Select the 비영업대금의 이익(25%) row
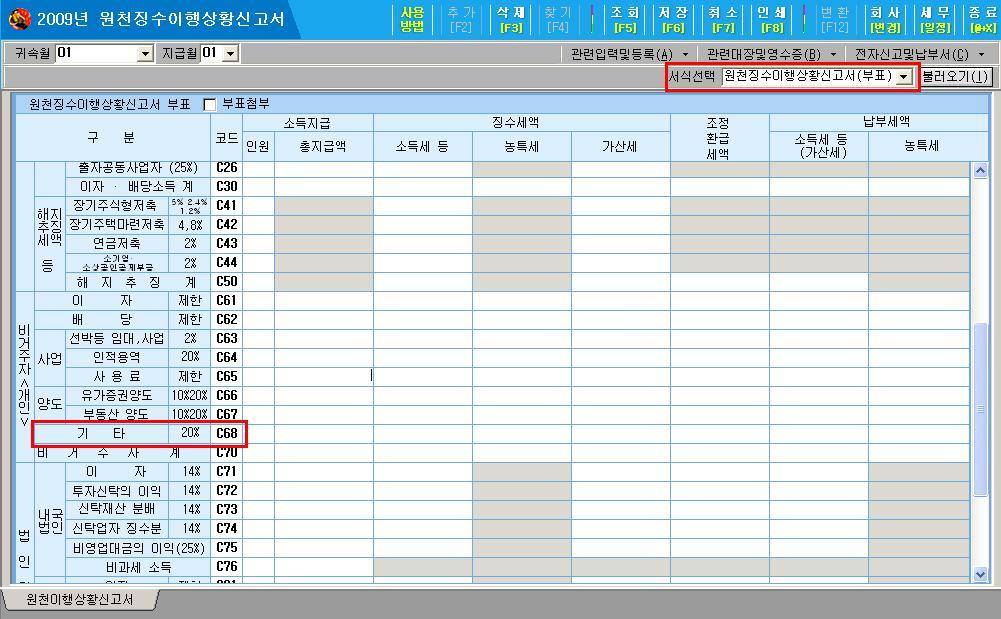 [137, 548]
